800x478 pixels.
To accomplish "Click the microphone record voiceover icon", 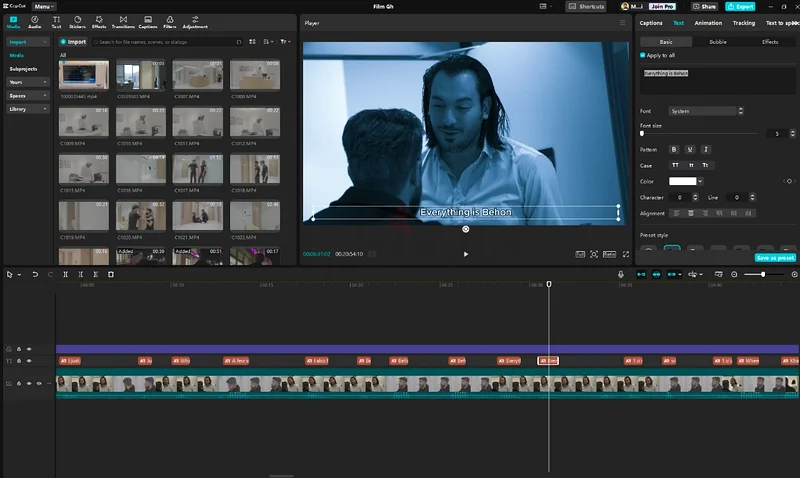I will [x=620, y=274].
